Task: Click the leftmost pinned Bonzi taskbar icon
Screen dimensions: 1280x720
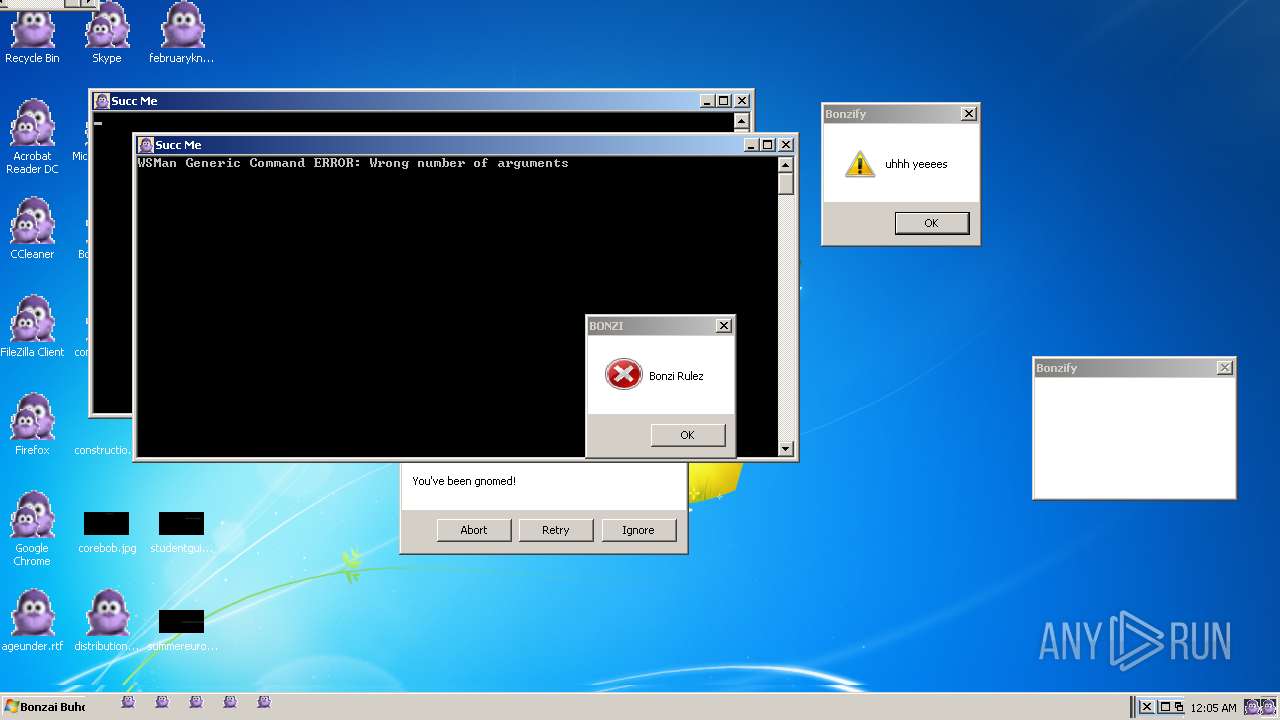Action: (x=128, y=703)
